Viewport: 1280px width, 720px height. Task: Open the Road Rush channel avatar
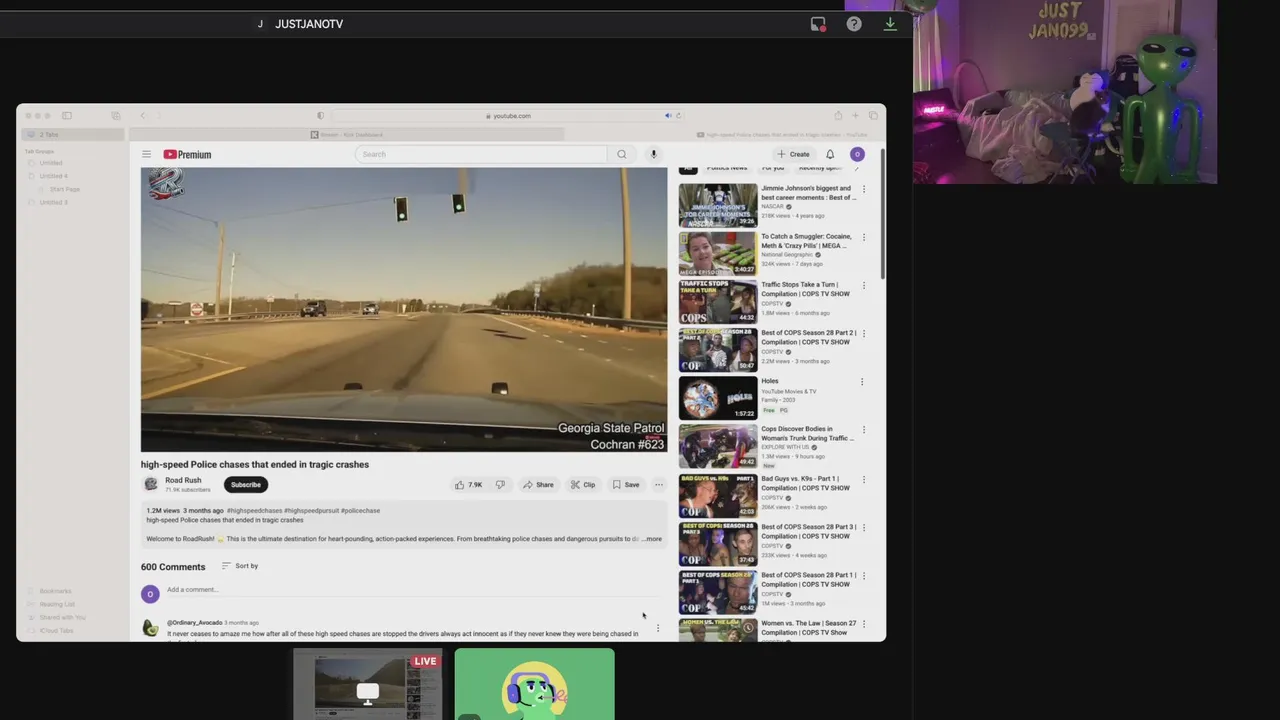click(151, 484)
